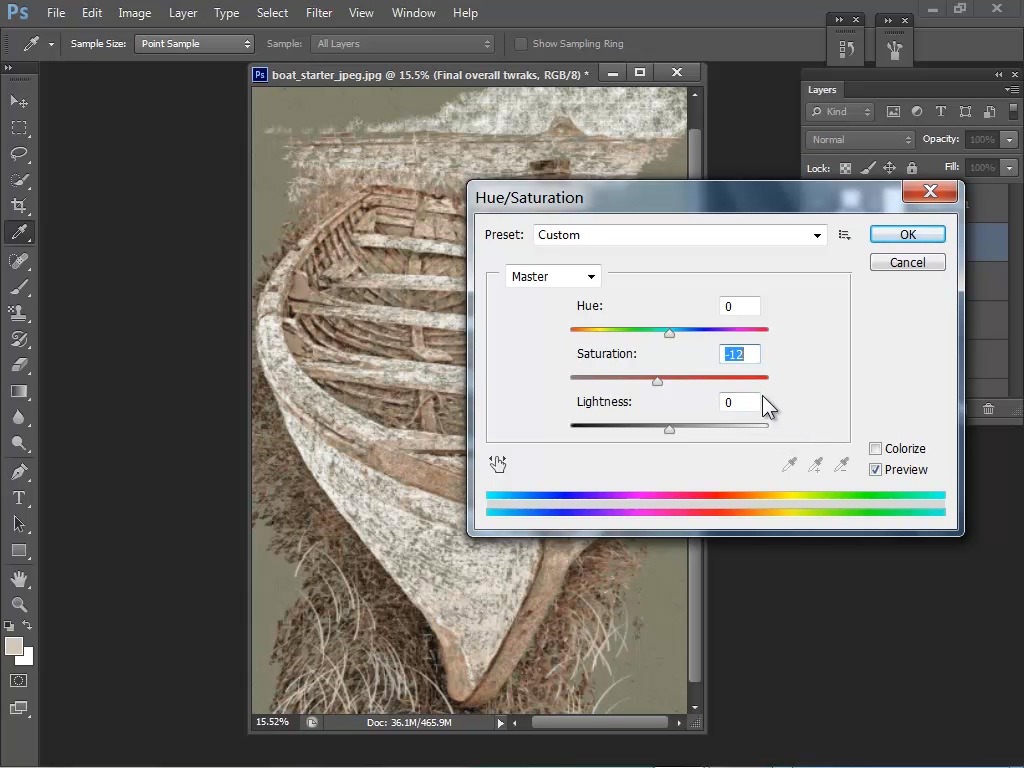
Task: Click the Saturation slider handle
Action: [x=658, y=381]
